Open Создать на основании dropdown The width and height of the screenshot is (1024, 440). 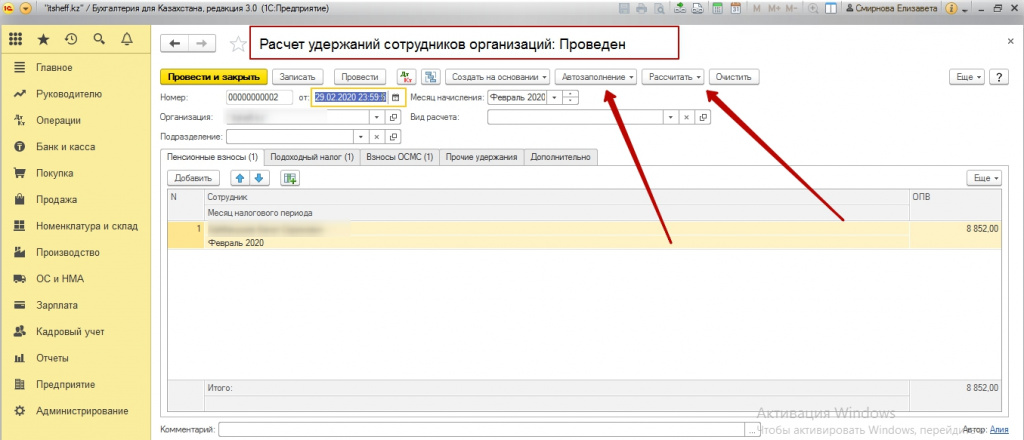click(x=497, y=77)
